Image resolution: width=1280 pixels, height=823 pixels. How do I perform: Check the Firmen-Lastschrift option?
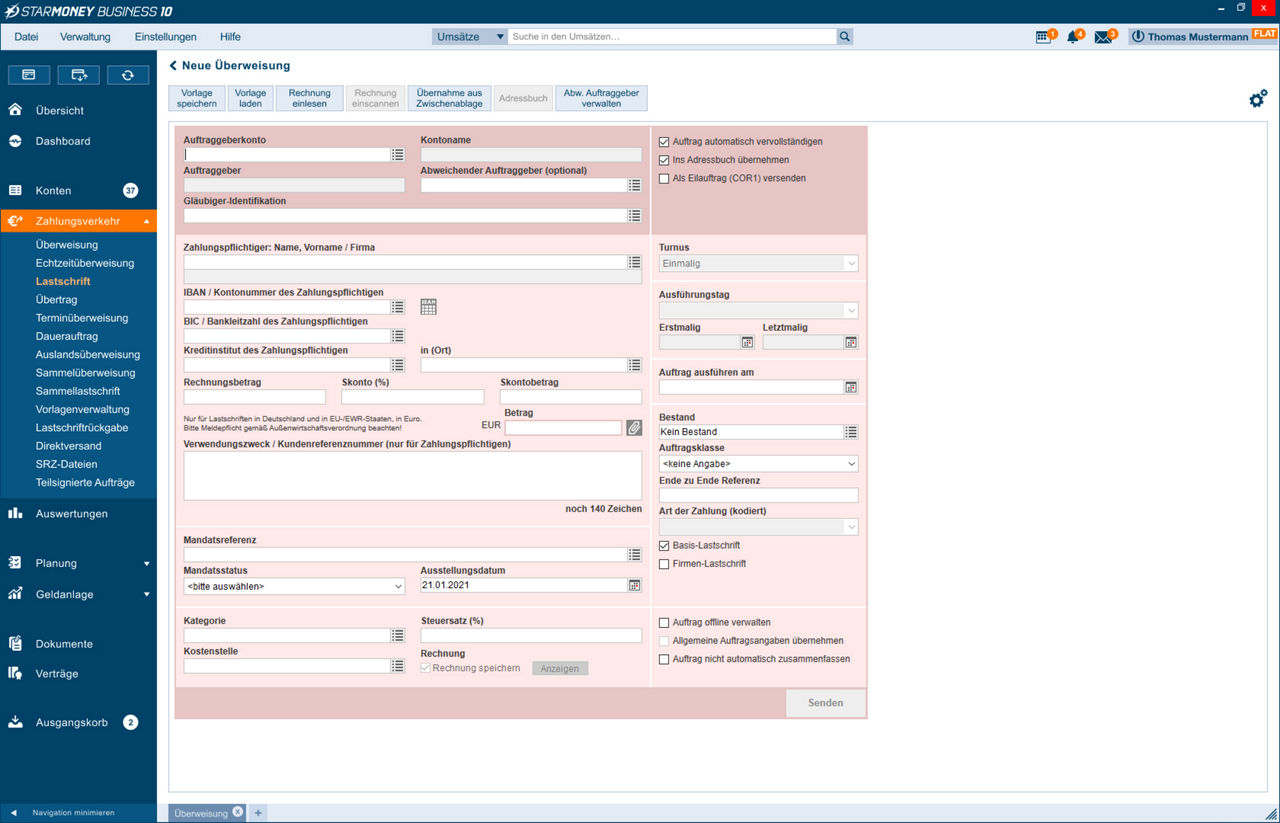(664, 564)
